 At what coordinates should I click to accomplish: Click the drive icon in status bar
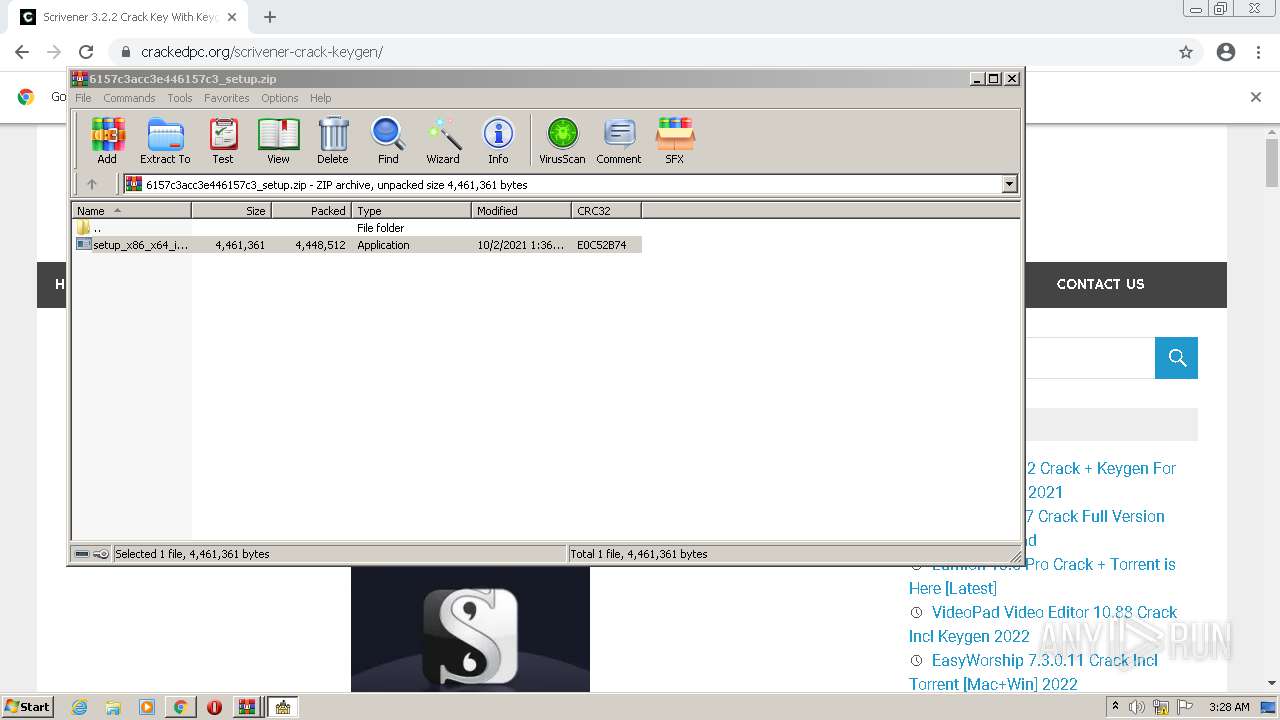pyautogui.click(x=83, y=554)
